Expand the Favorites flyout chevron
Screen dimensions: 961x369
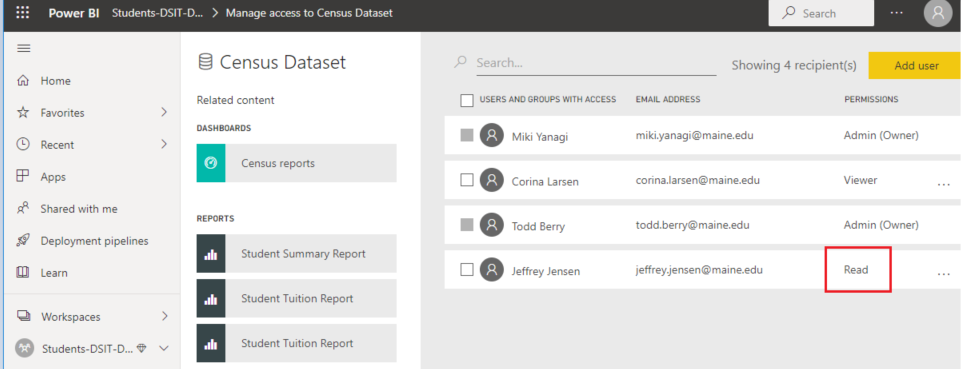click(x=164, y=112)
